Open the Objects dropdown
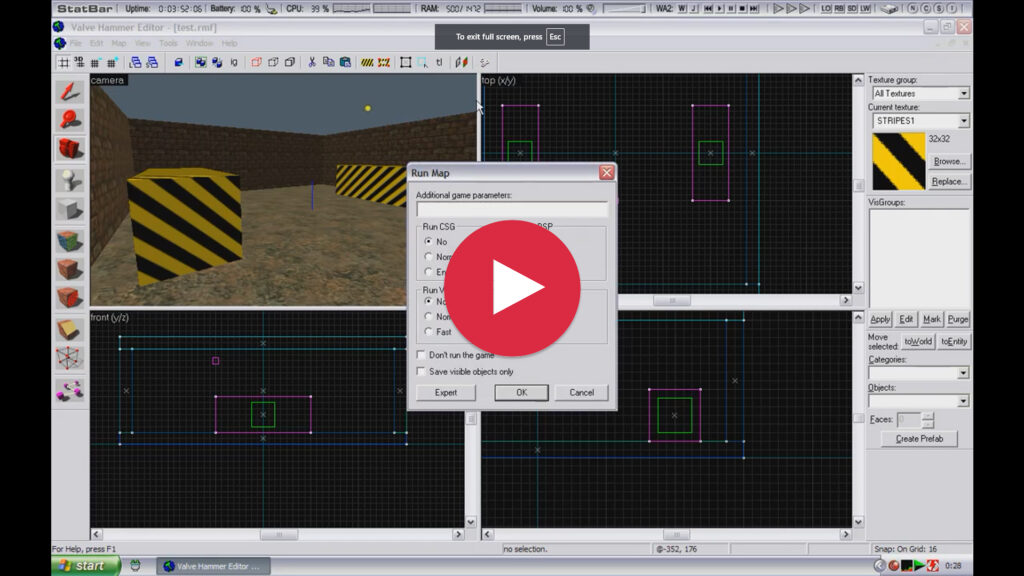Image resolution: width=1024 pixels, height=576 pixels. coord(963,401)
